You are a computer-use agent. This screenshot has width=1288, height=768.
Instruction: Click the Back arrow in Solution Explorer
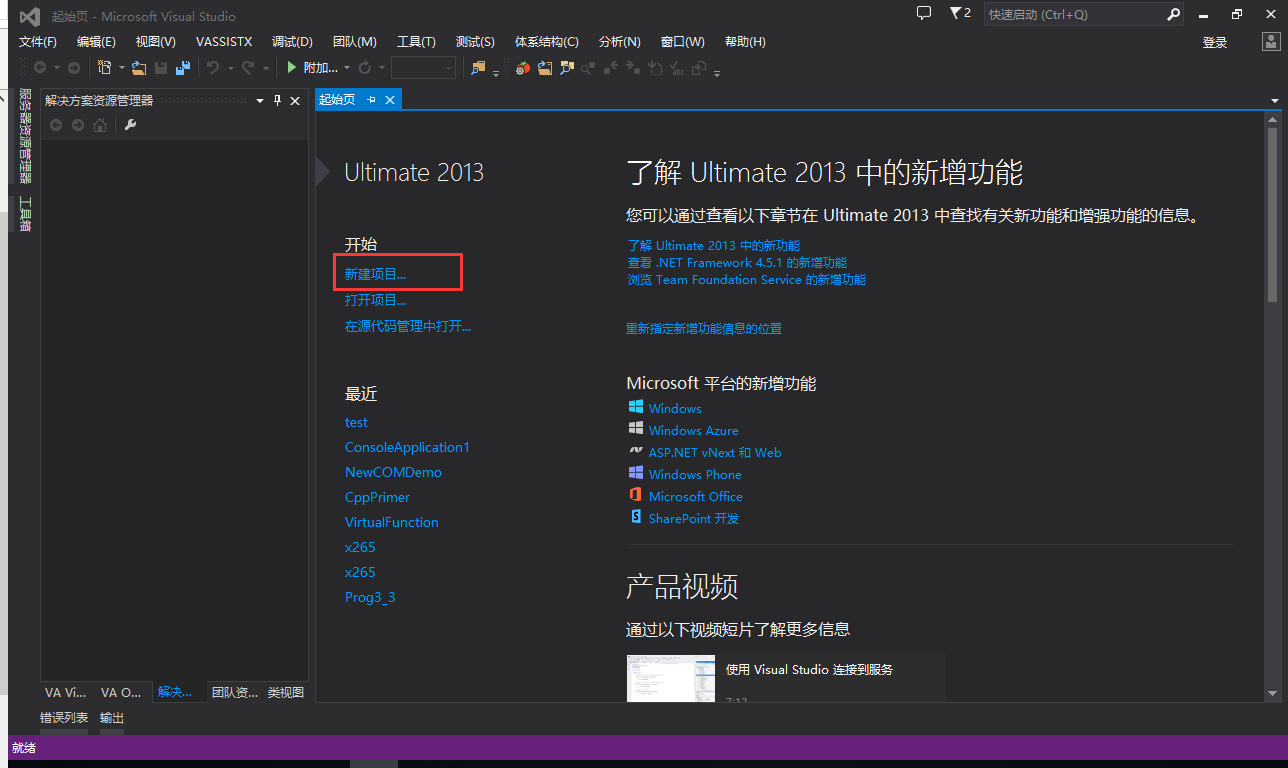pyautogui.click(x=56, y=125)
